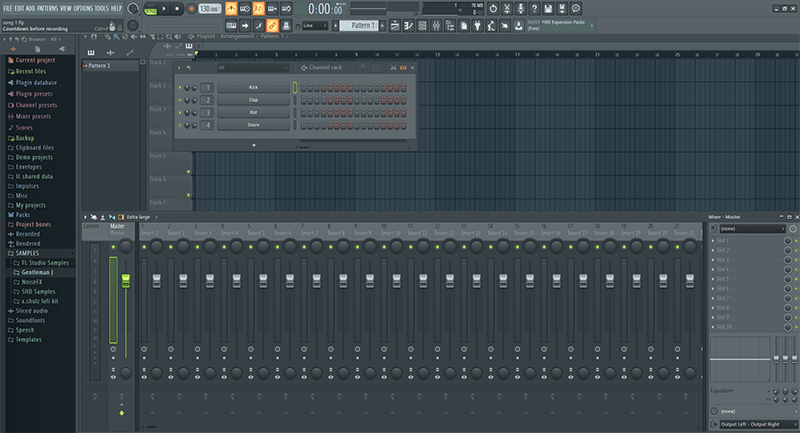The height and width of the screenshot is (433, 800).
Task: Open the mixer view icon
Action: click(x=436, y=26)
